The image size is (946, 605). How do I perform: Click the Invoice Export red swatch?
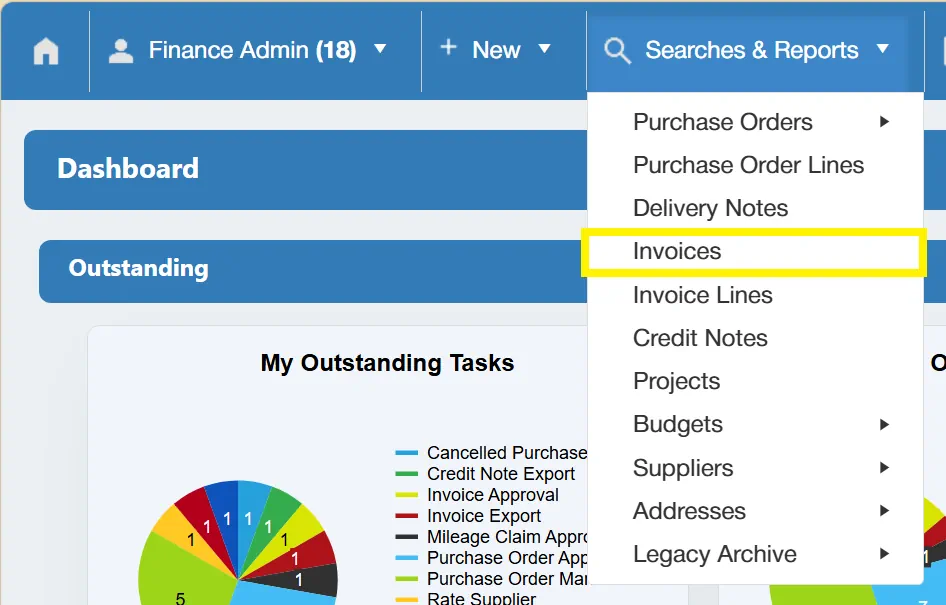click(407, 516)
